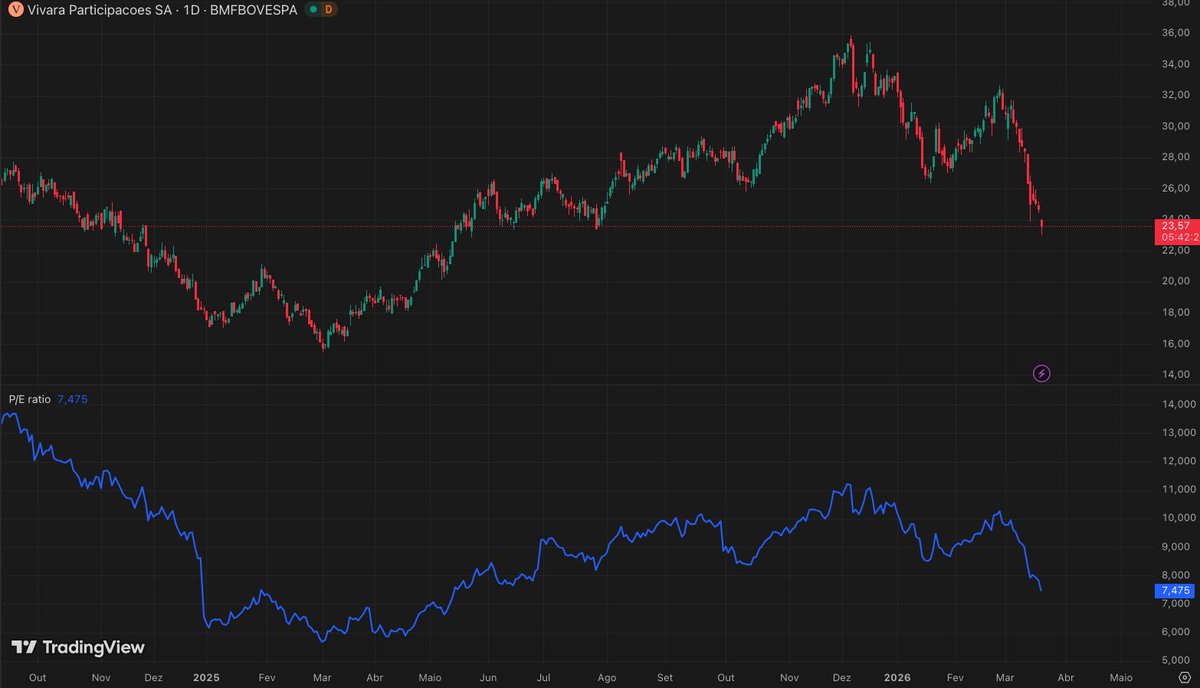Click the green market status dot
The height and width of the screenshot is (688, 1200).
(x=313, y=9)
